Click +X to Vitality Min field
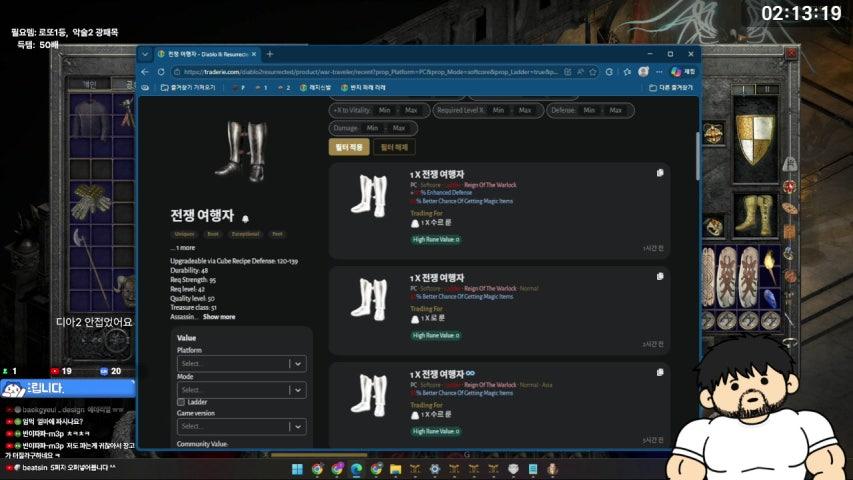The width and height of the screenshot is (853, 480). pos(385,110)
